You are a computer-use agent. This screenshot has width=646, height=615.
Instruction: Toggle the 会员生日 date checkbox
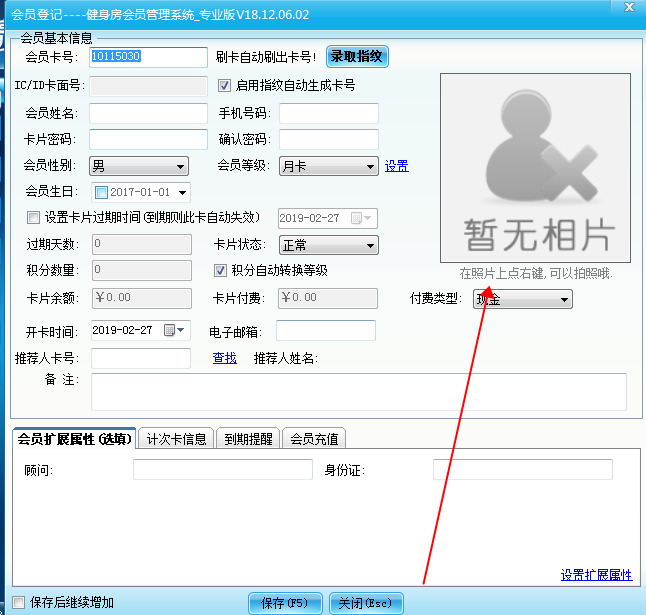click(x=101, y=192)
